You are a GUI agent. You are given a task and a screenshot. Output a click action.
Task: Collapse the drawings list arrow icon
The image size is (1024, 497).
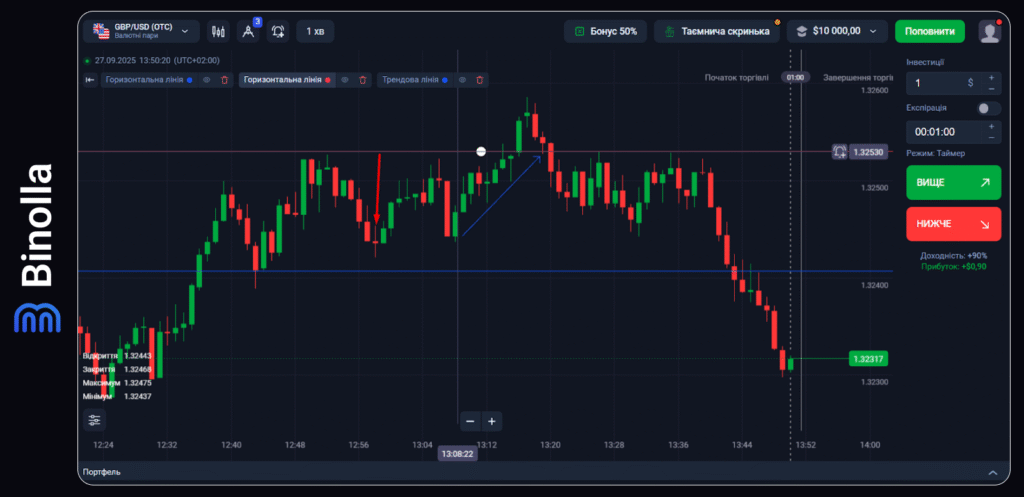(89, 79)
